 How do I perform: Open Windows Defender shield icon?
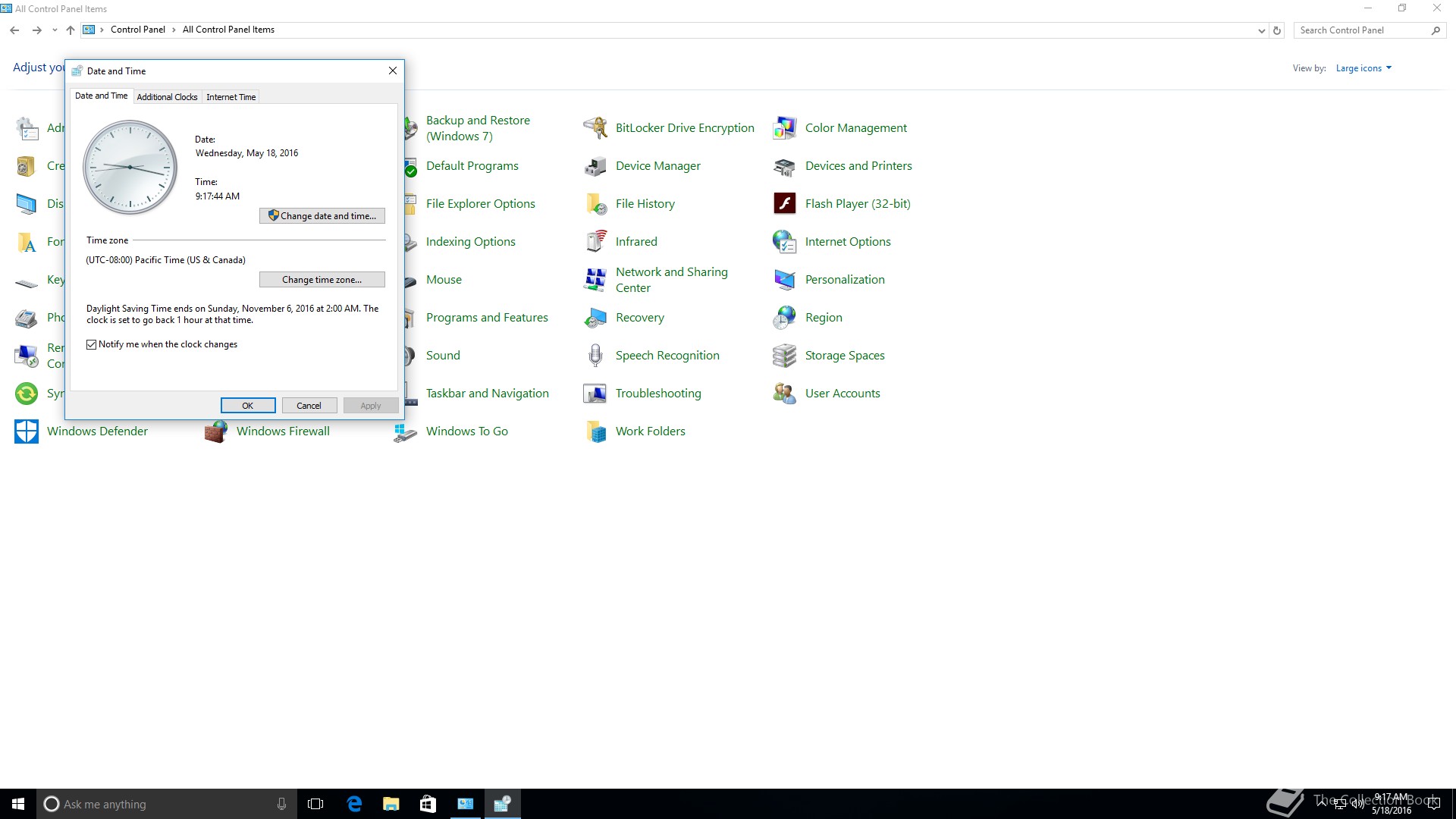click(27, 431)
